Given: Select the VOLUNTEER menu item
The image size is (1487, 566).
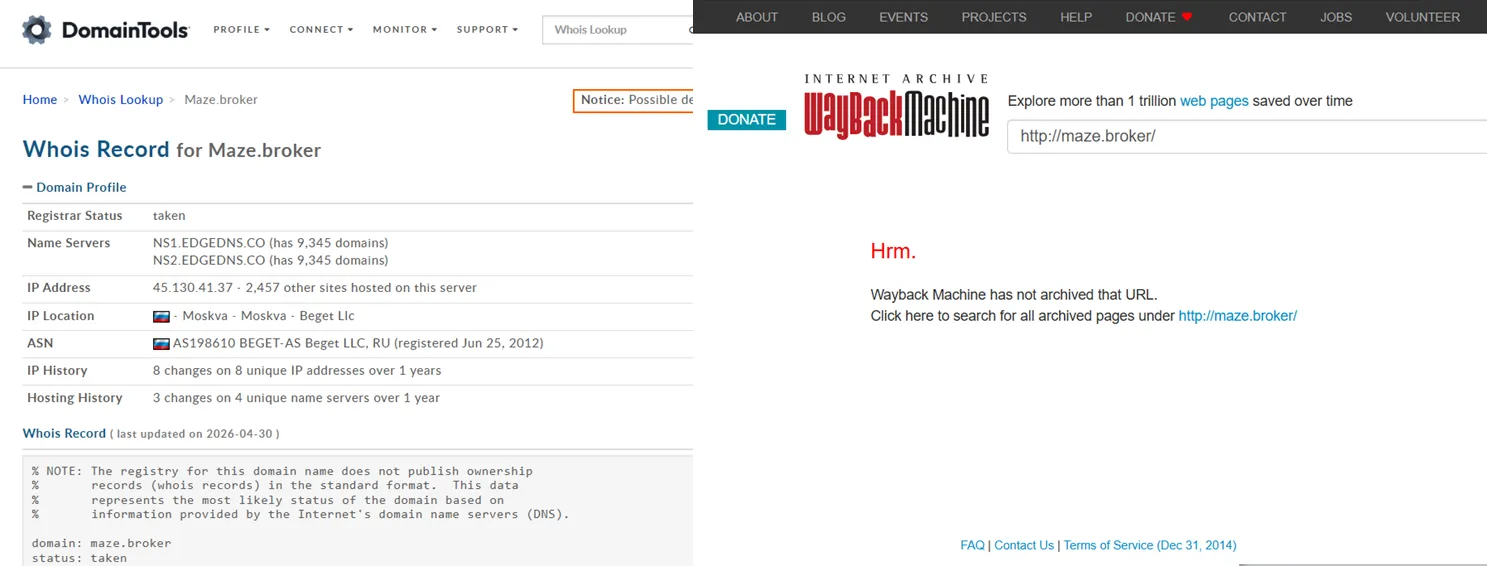Looking at the screenshot, I should pyautogui.click(x=1423, y=17).
